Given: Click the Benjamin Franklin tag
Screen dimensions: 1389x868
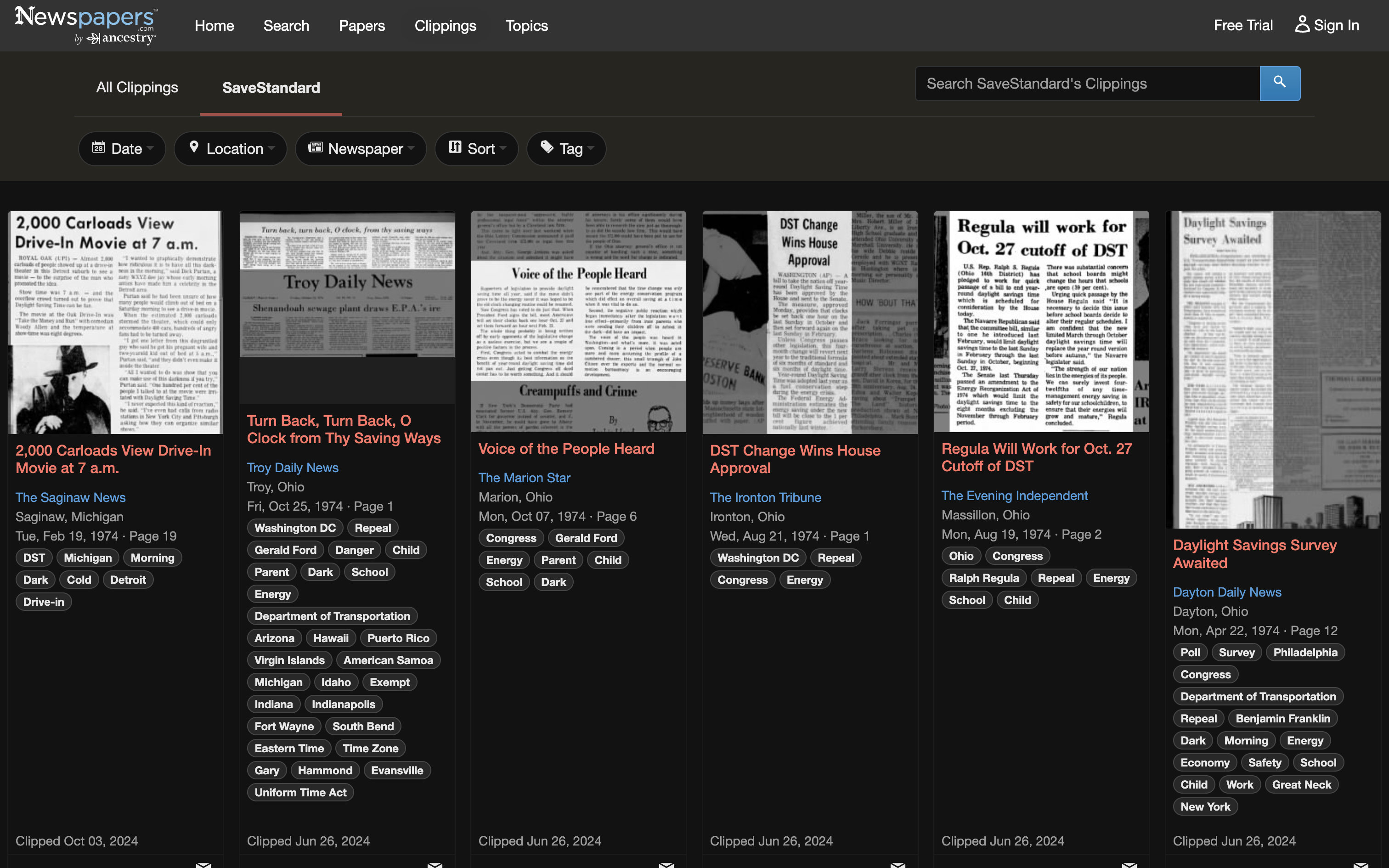Looking at the screenshot, I should tap(1283, 718).
